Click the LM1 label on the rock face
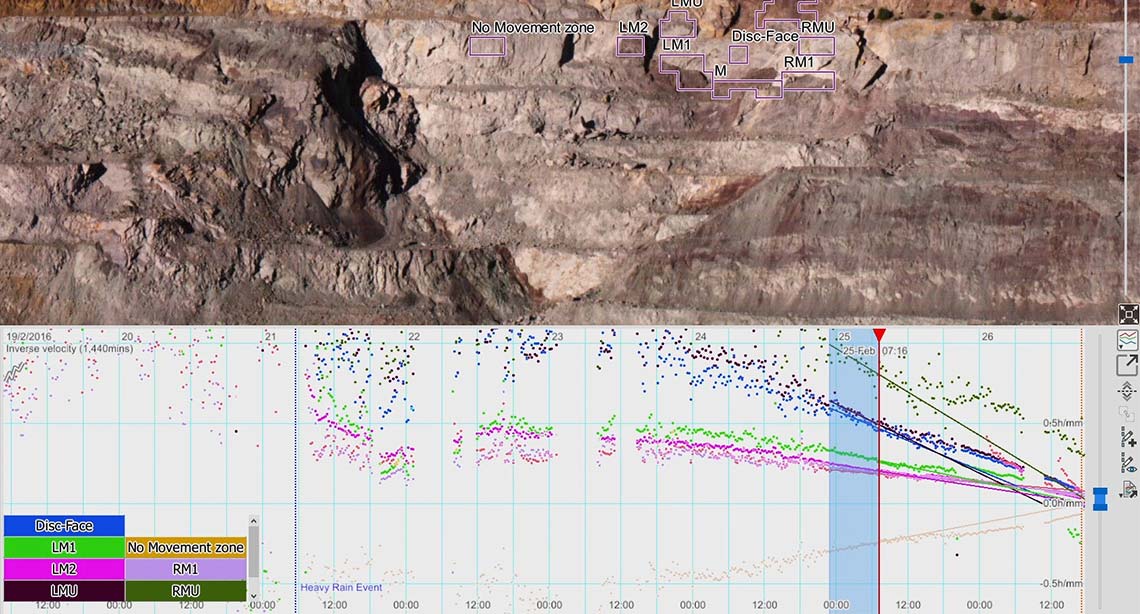This screenshot has height=614, width=1140. (677, 44)
